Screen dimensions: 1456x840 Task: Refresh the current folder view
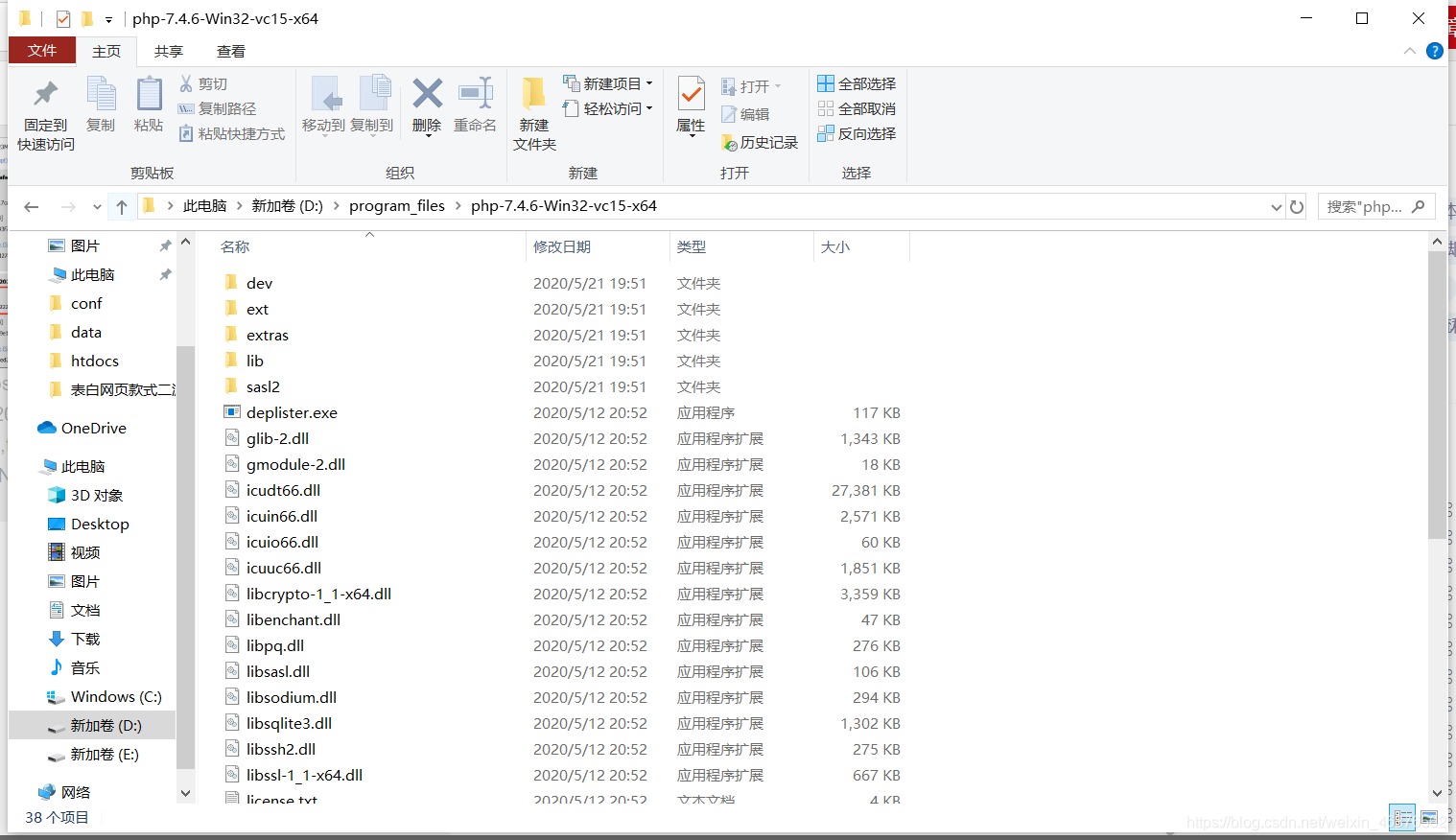coord(1297,206)
